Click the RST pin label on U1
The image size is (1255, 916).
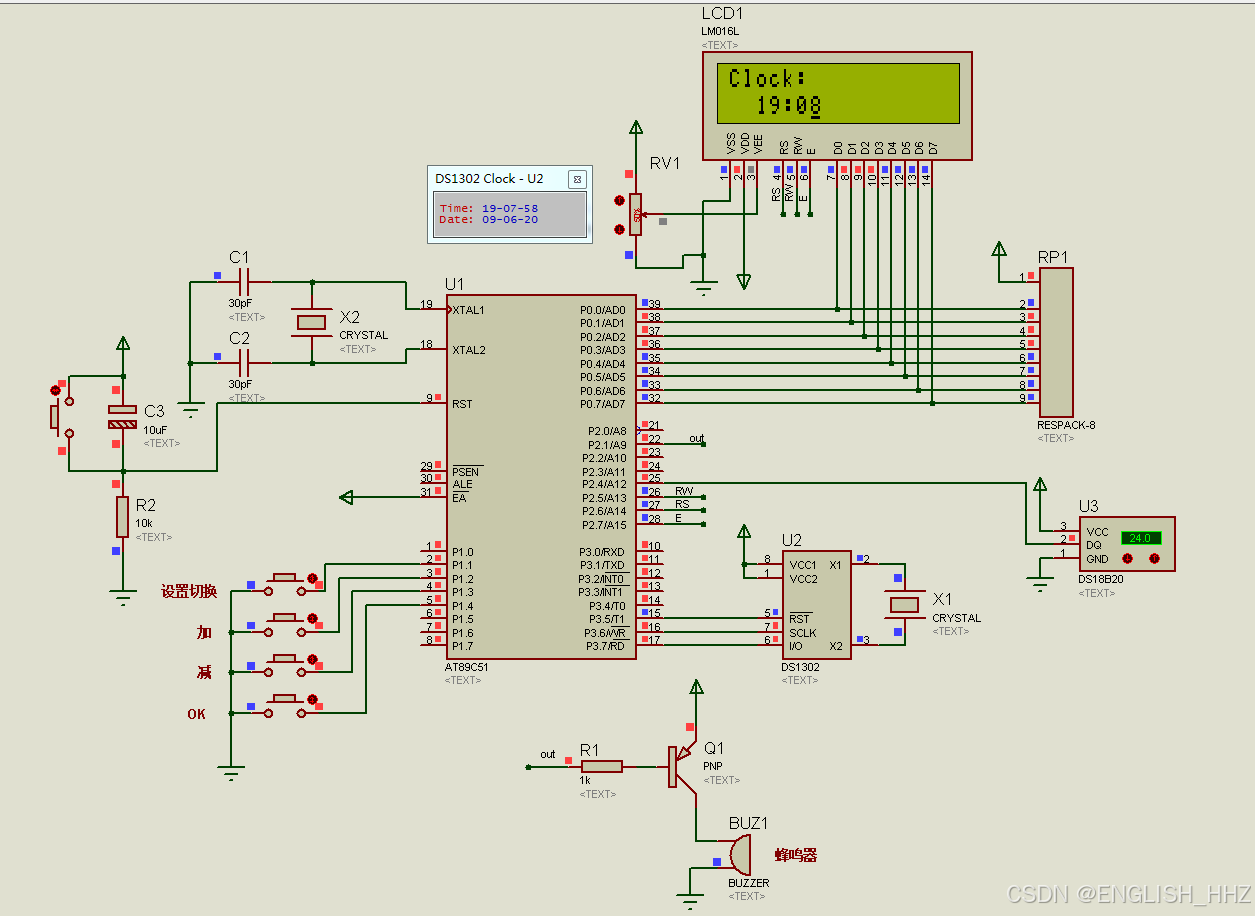tap(462, 404)
